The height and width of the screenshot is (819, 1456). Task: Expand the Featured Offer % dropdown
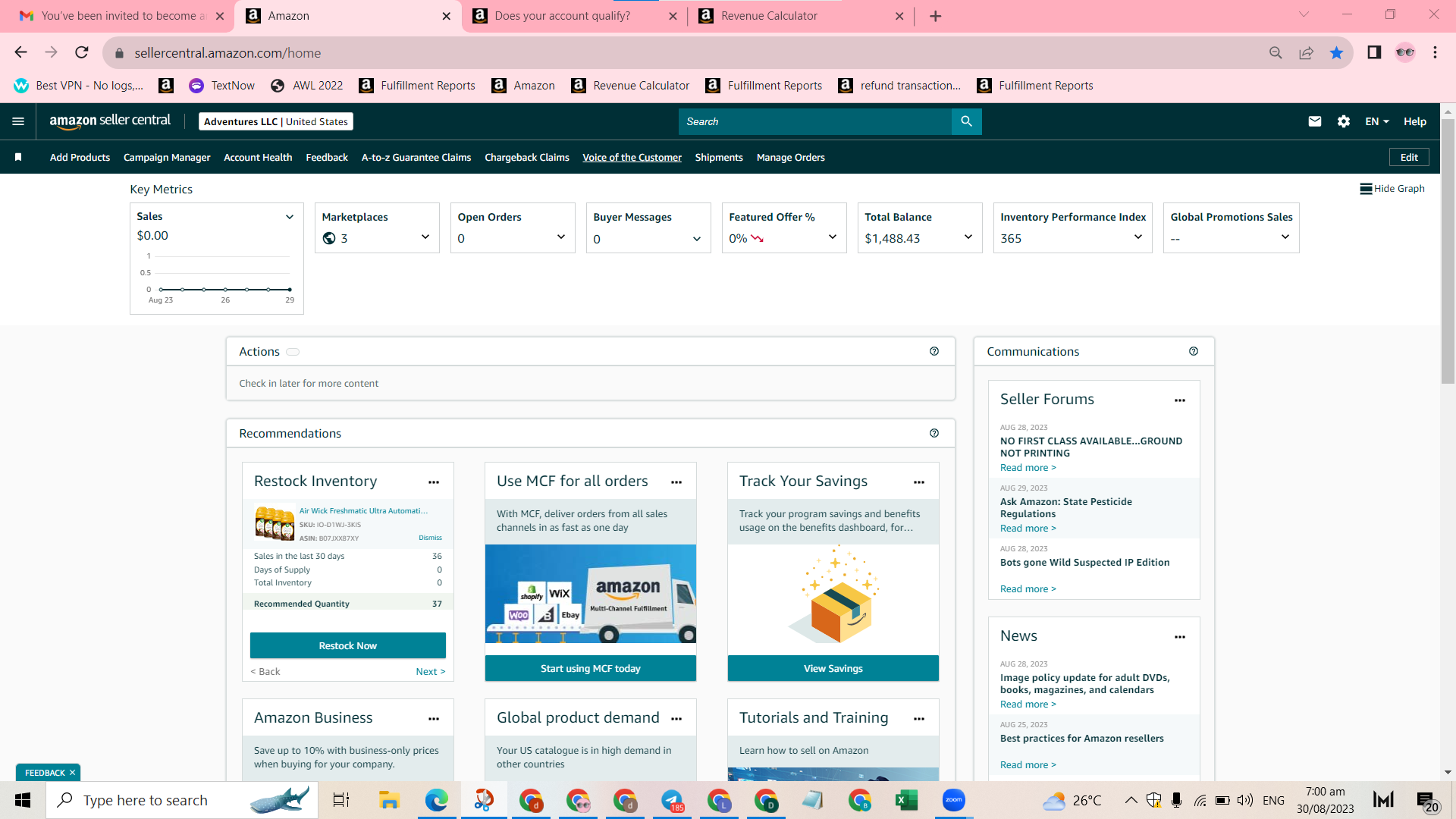point(833,237)
